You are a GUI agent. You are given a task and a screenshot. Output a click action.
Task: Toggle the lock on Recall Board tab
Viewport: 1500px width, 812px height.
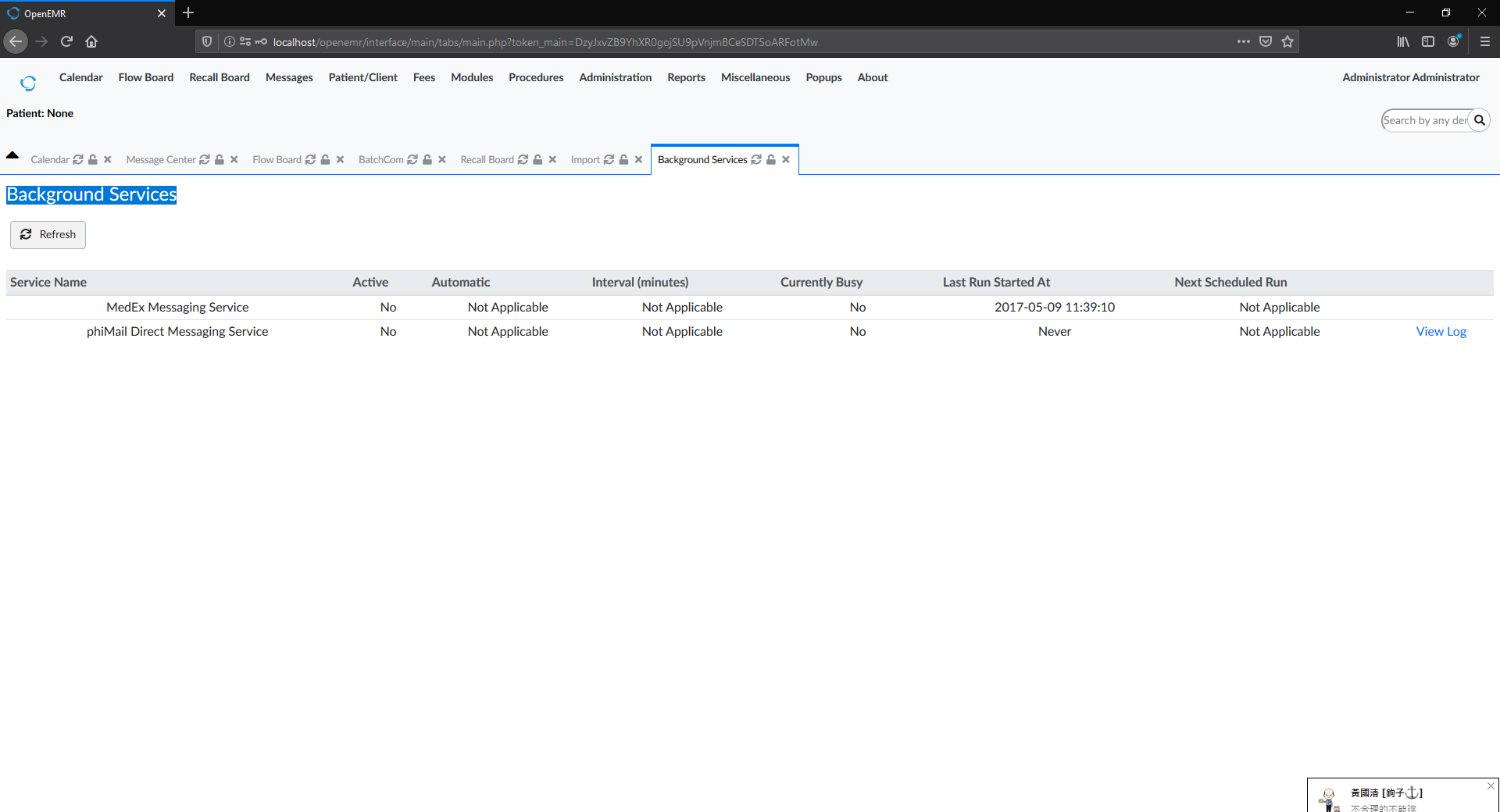[537, 159]
